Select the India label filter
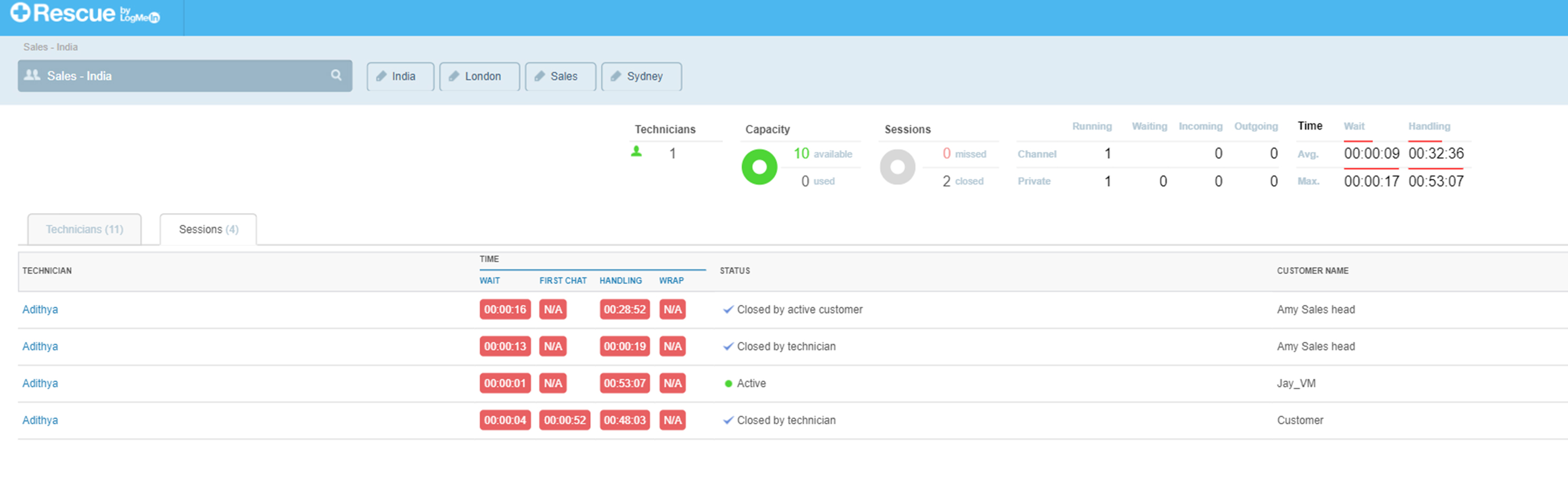1568x500 pixels. pos(400,76)
